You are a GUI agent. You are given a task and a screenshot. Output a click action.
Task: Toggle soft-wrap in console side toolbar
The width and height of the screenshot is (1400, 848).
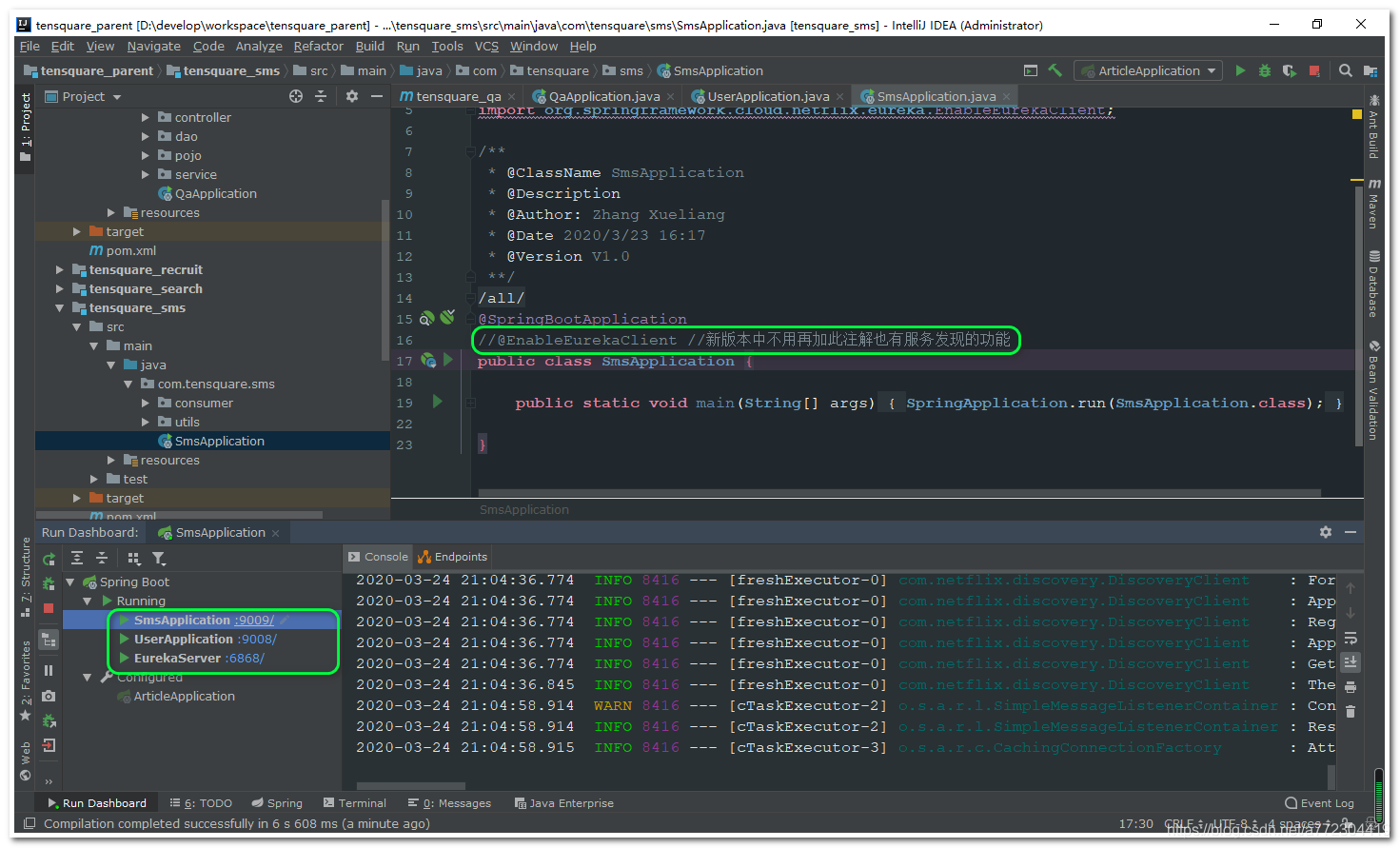1351,638
